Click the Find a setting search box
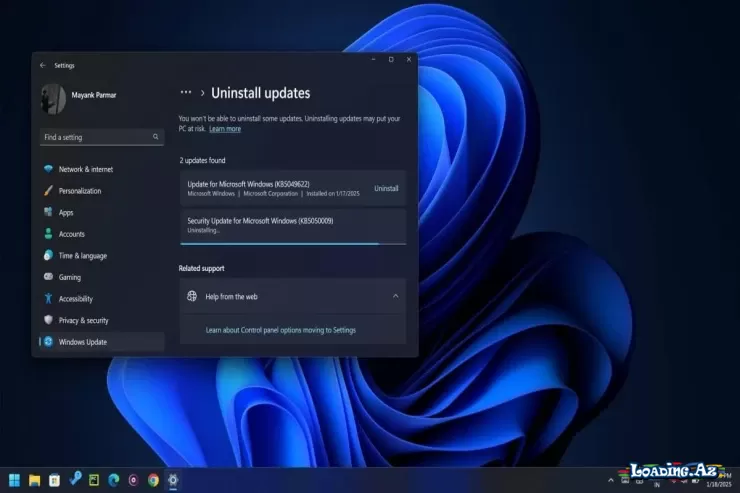 click(x=102, y=137)
